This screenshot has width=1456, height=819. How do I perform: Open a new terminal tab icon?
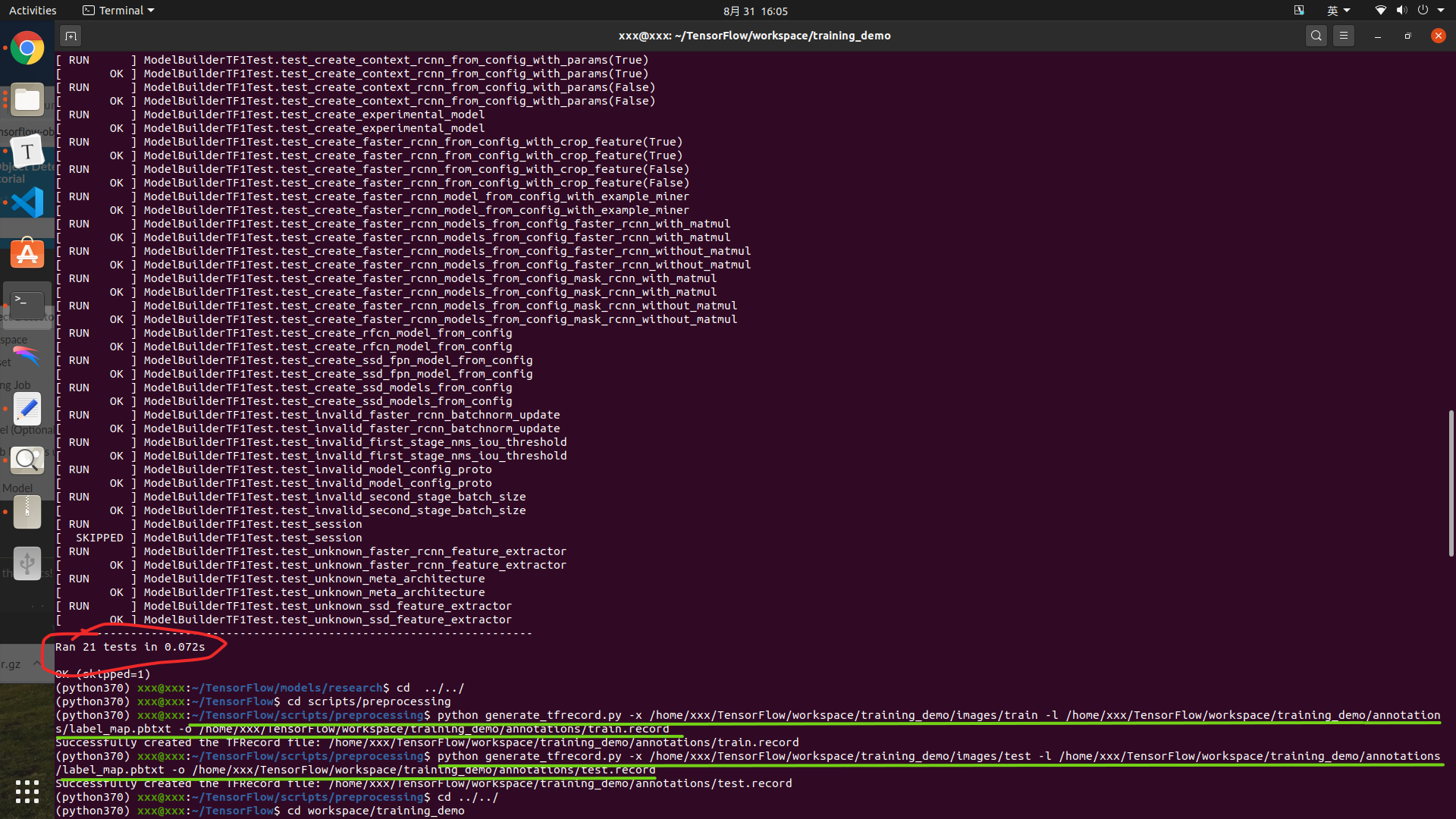tap(71, 36)
